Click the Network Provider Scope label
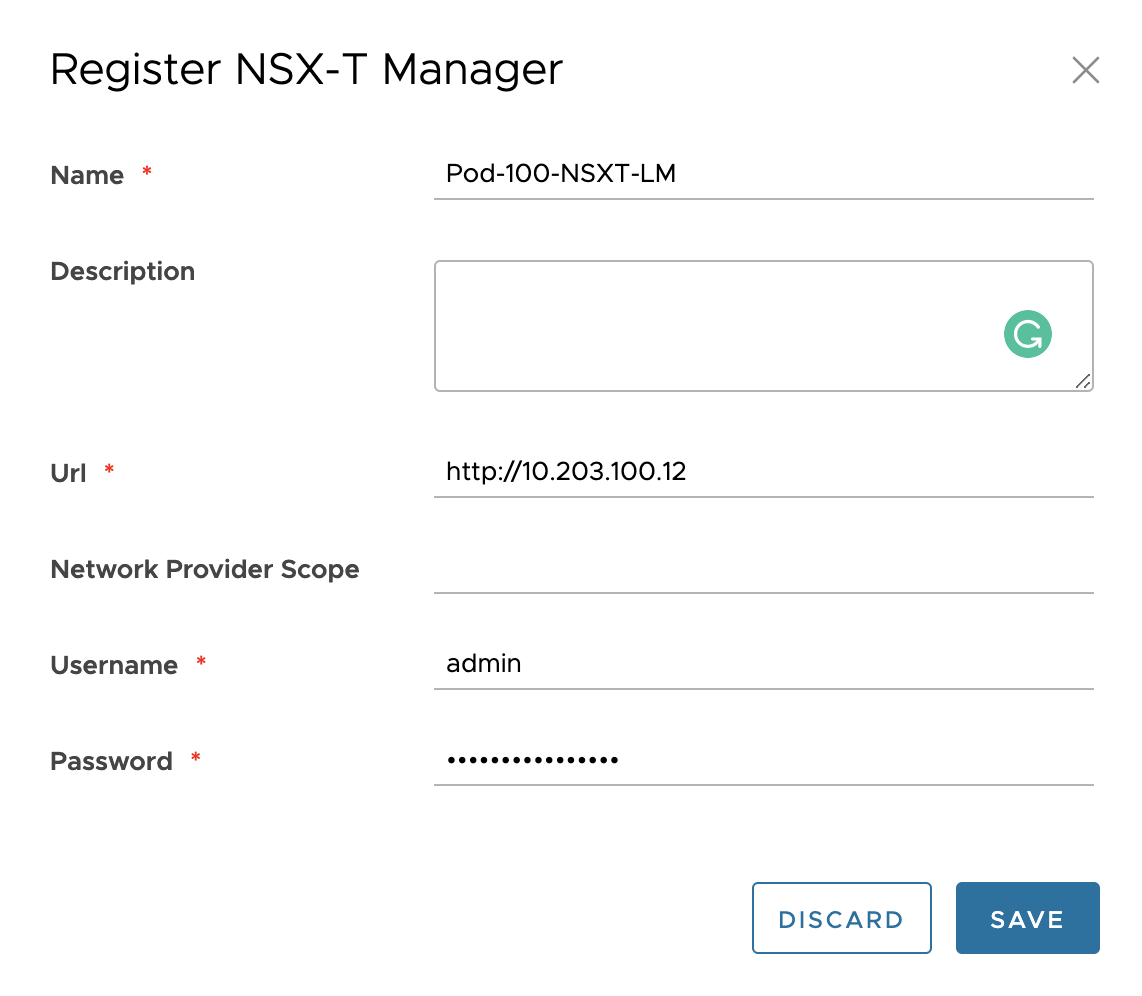 coord(204,569)
